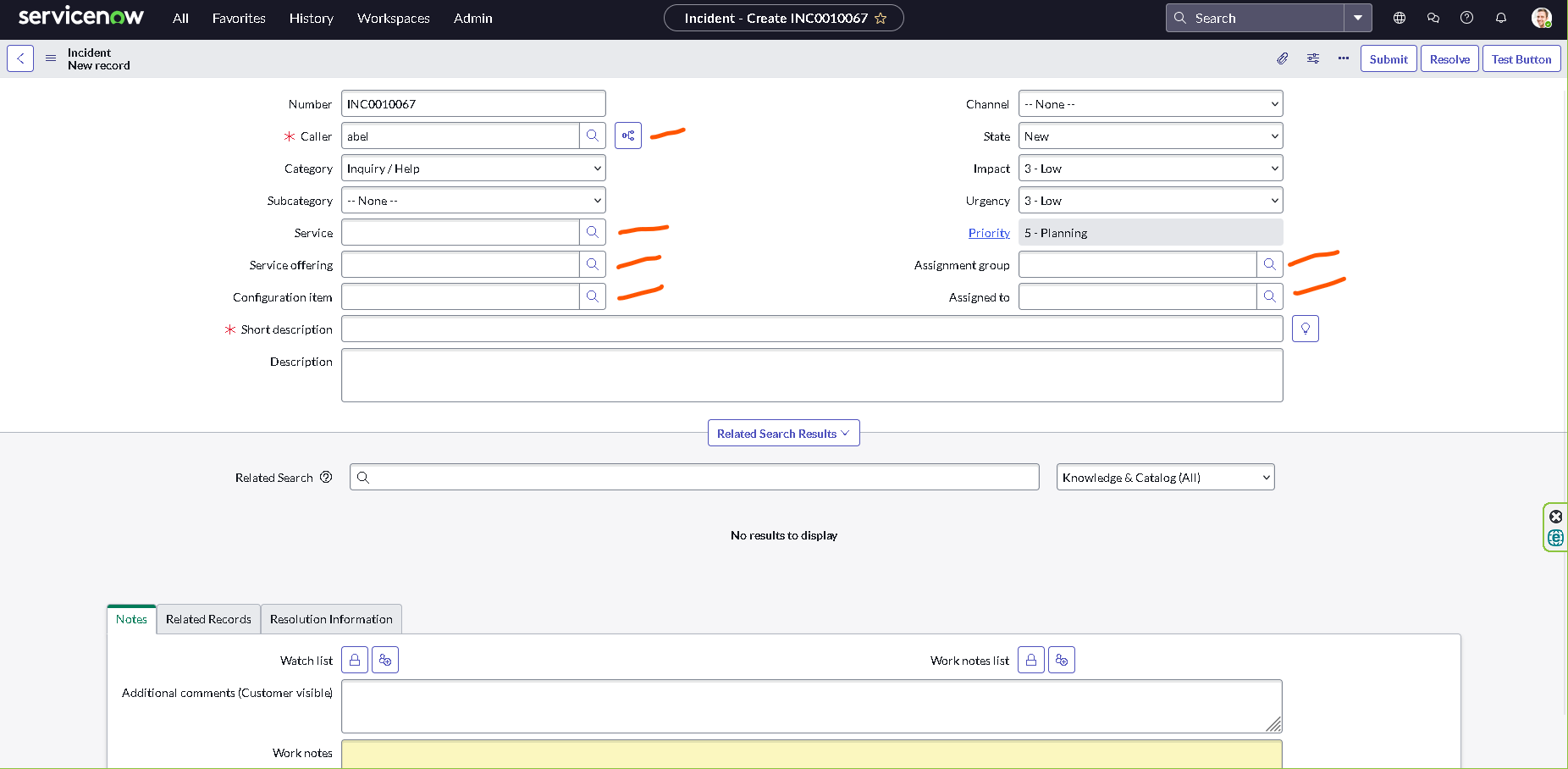The height and width of the screenshot is (769, 1568).
Task: Click the back arrow button
Action: (20, 58)
